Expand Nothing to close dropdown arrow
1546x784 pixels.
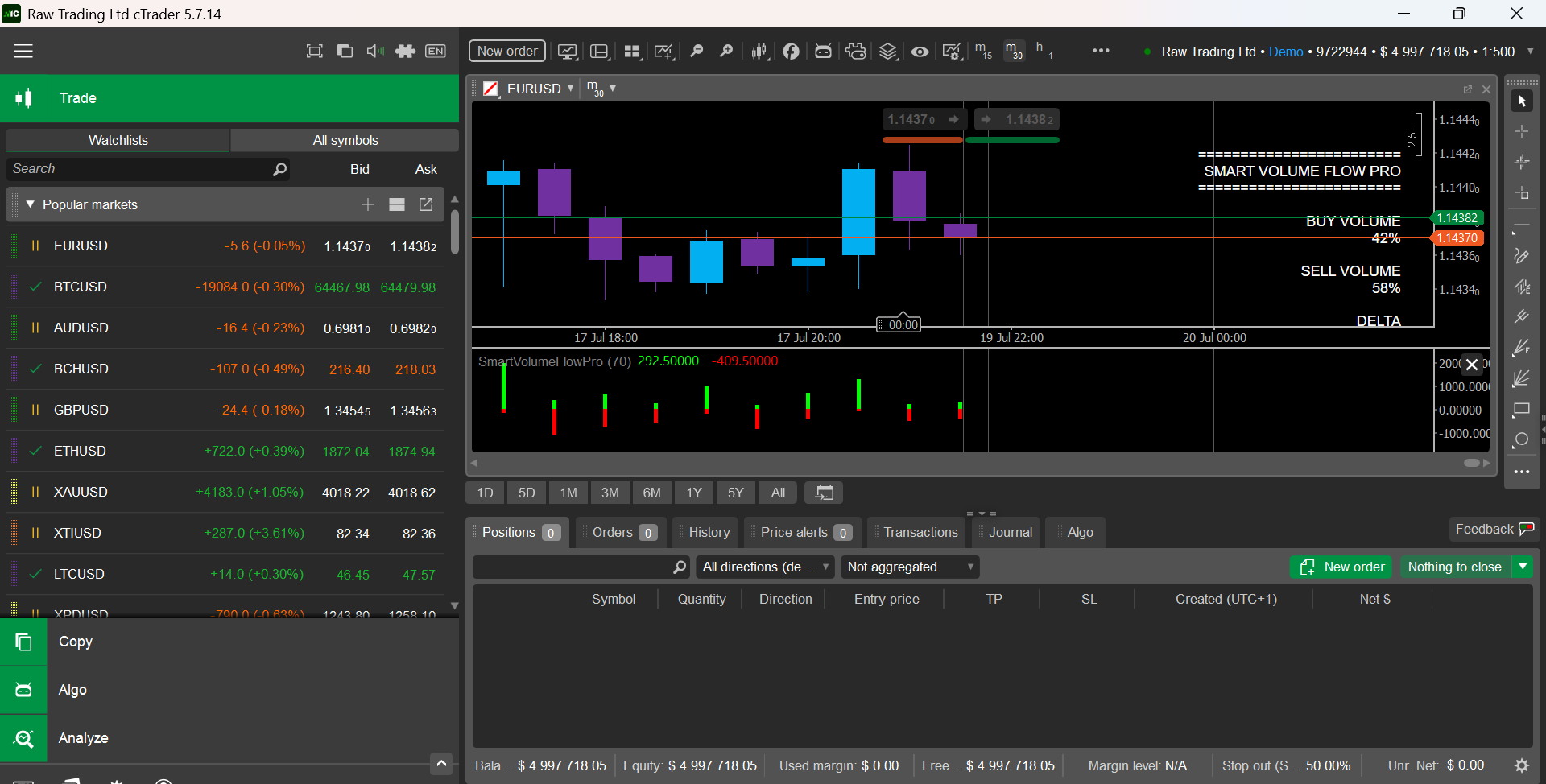[x=1523, y=567]
